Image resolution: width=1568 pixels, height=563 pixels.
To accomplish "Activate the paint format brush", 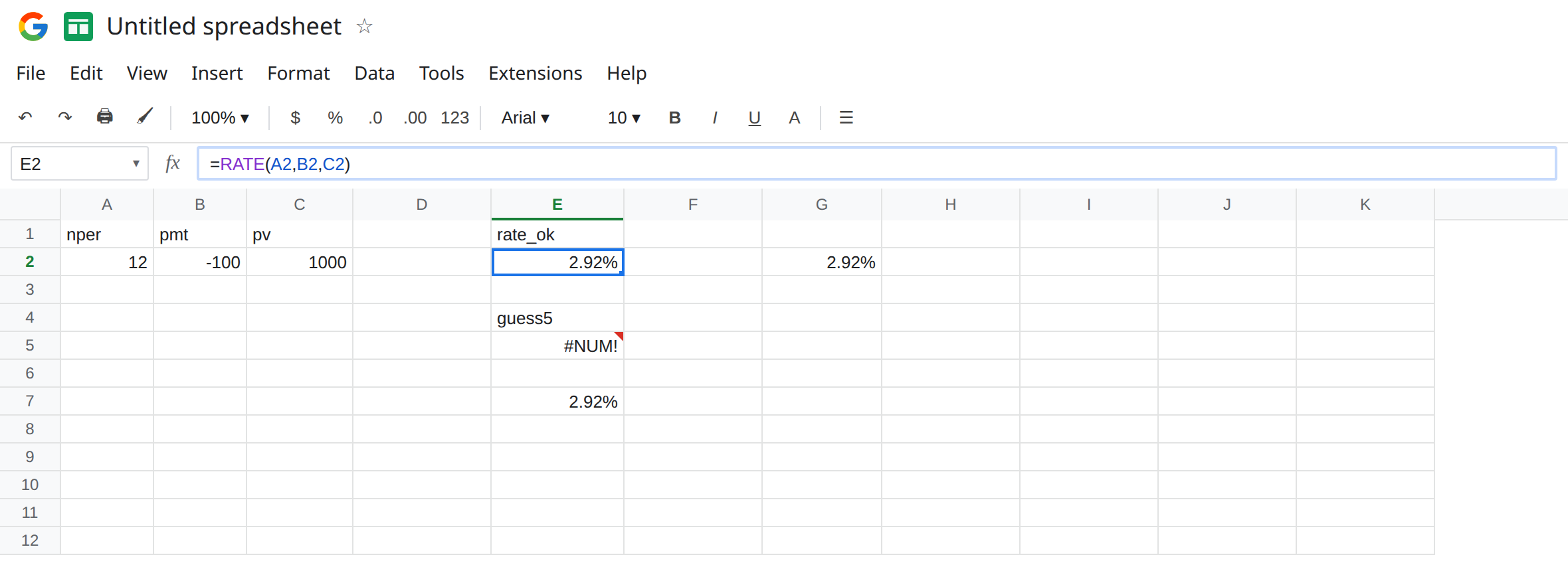I will [145, 117].
